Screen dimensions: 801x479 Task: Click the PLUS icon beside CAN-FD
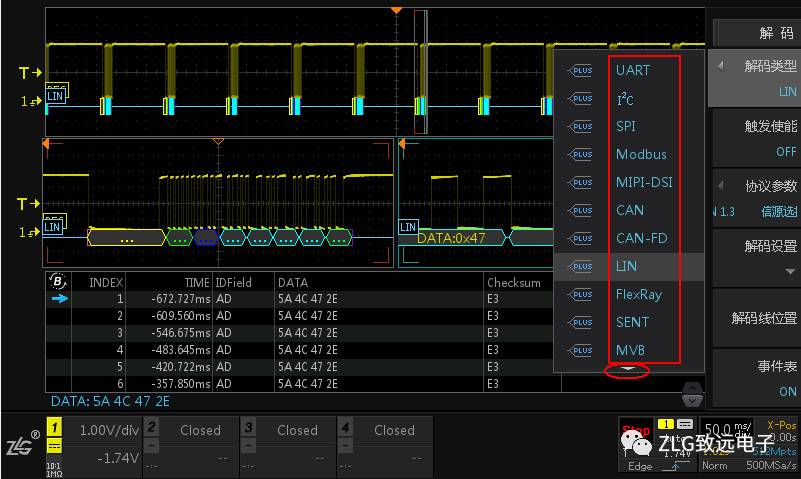pos(580,238)
